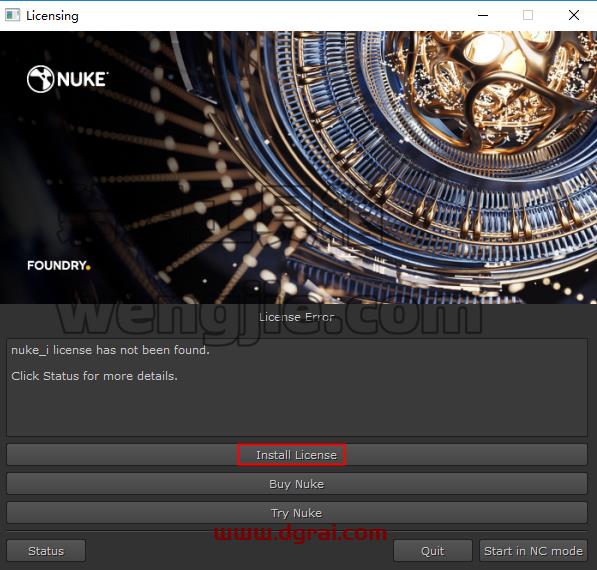
Task: Click the 'License Error' heading
Action: point(297,317)
